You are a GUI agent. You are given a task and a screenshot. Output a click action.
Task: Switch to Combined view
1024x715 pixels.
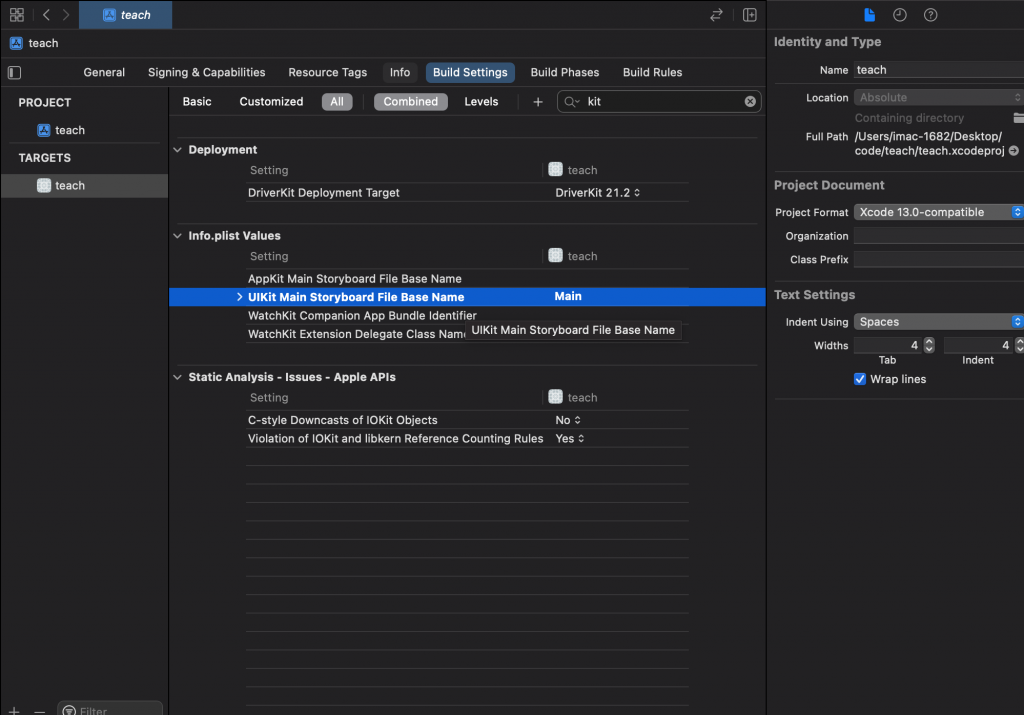point(410,102)
